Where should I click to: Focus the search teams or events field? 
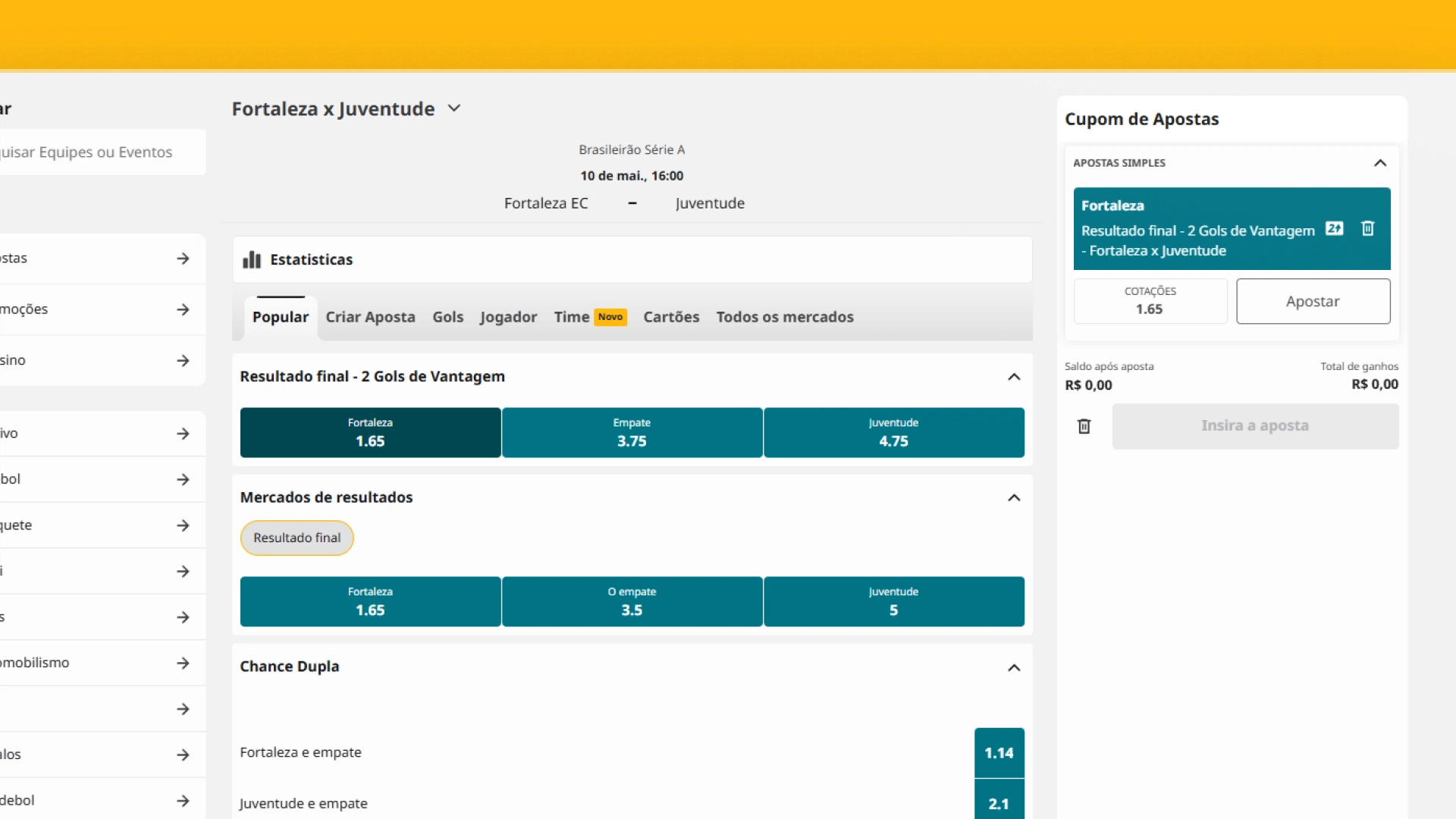click(102, 152)
